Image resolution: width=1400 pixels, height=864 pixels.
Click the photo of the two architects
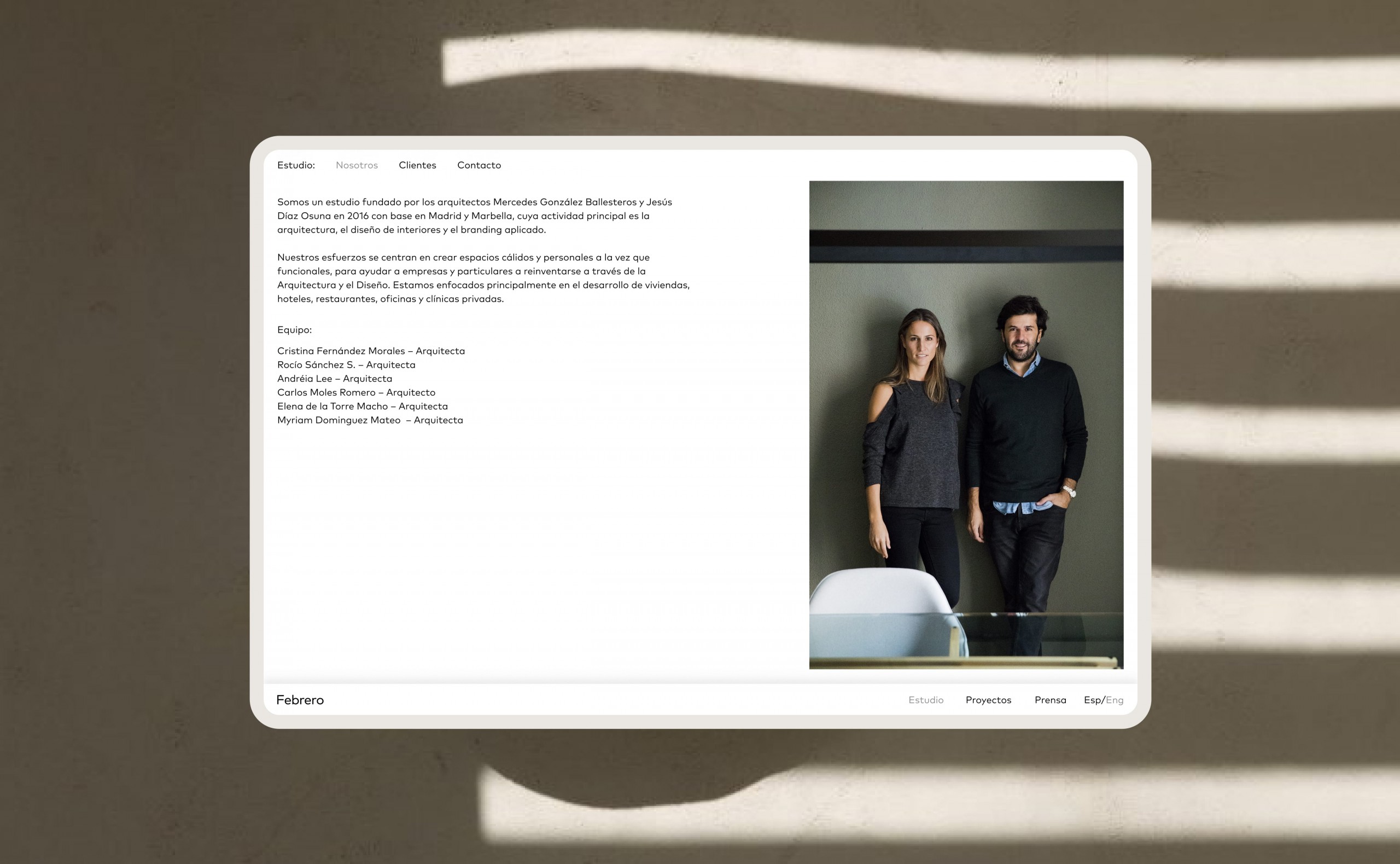(x=965, y=425)
